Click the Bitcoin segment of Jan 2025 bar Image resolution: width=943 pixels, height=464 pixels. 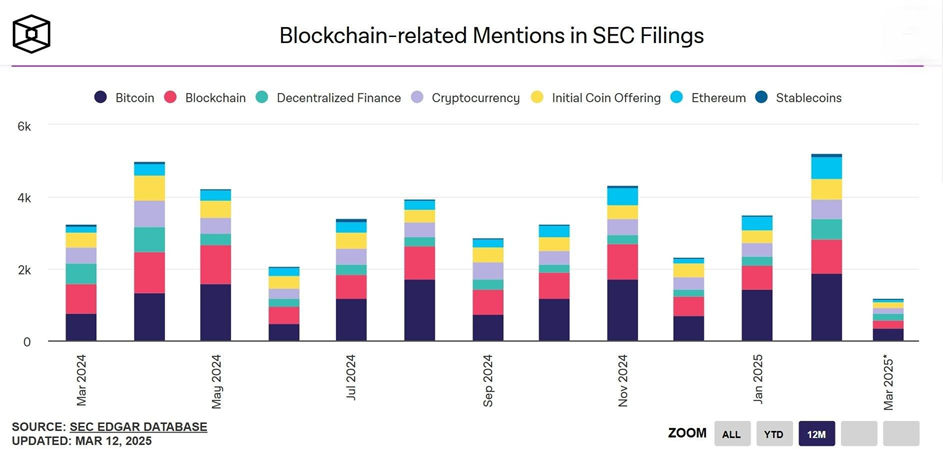pyautogui.click(x=758, y=315)
